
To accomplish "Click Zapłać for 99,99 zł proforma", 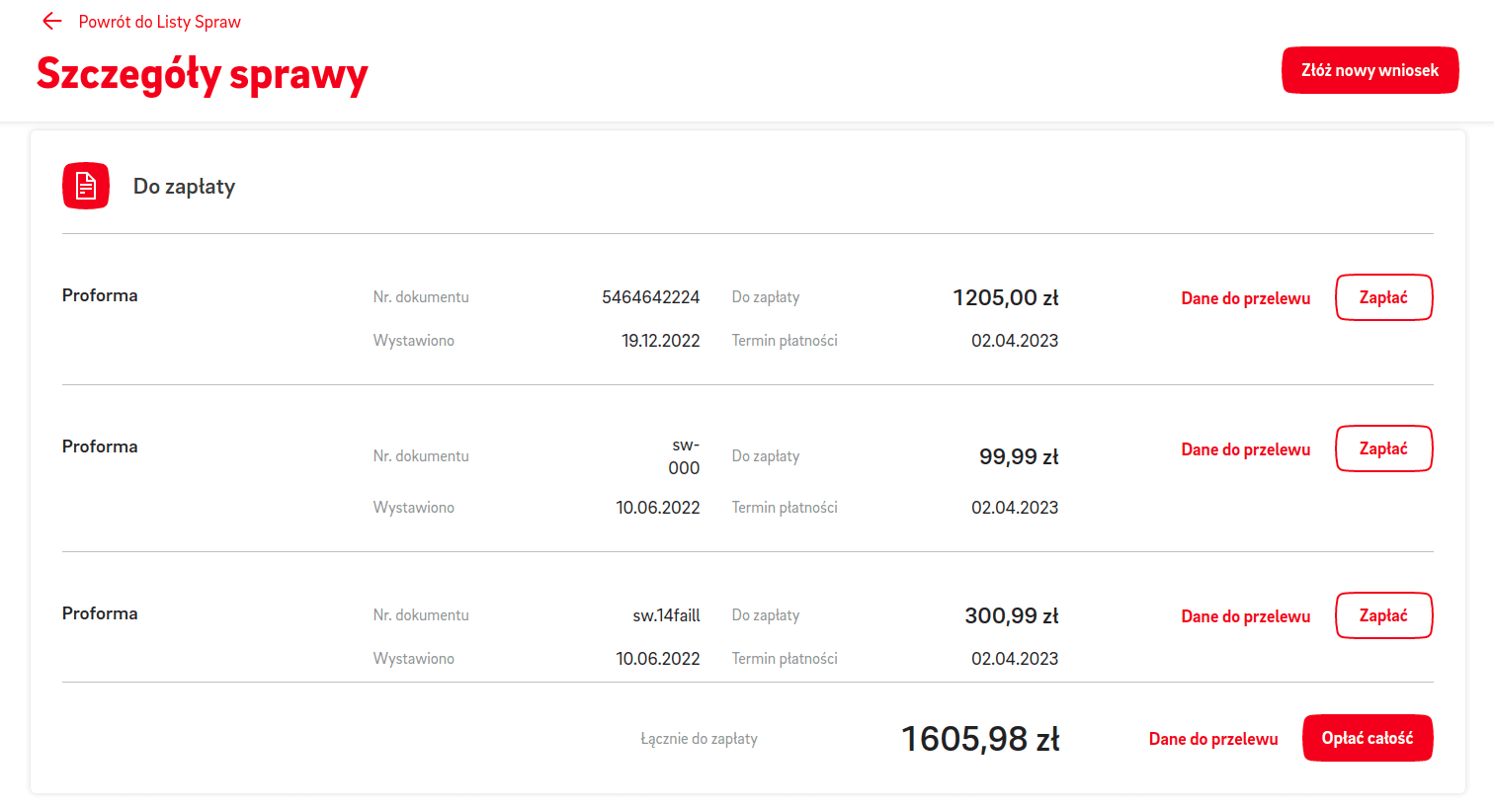I will [1383, 448].
